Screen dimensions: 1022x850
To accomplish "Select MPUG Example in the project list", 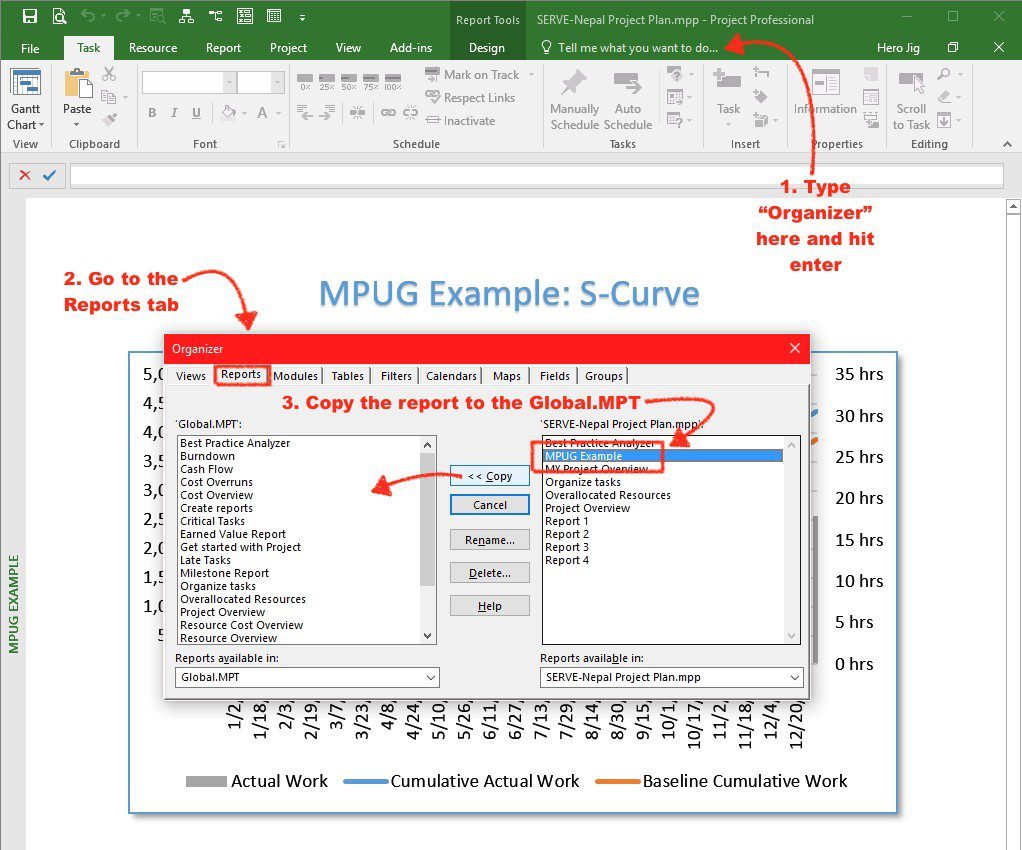I will [664, 456].
